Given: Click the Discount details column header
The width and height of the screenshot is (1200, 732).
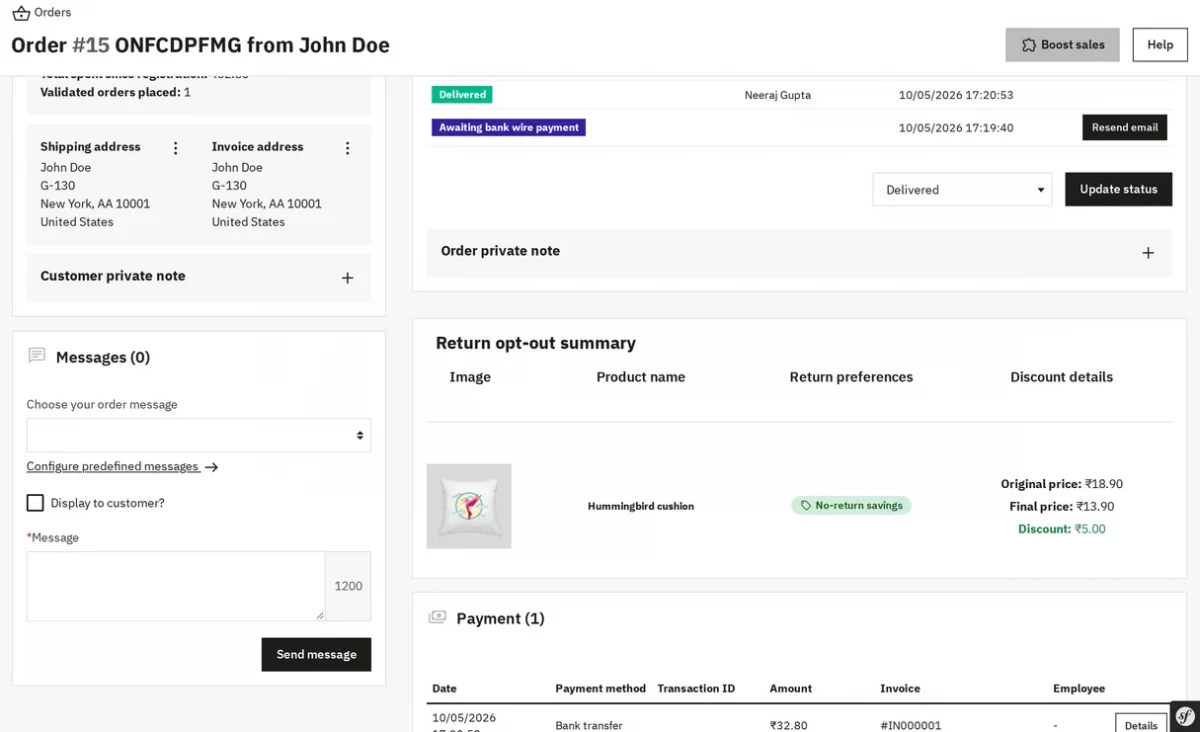Looking at the screenshot, I should coord(1062,377).
